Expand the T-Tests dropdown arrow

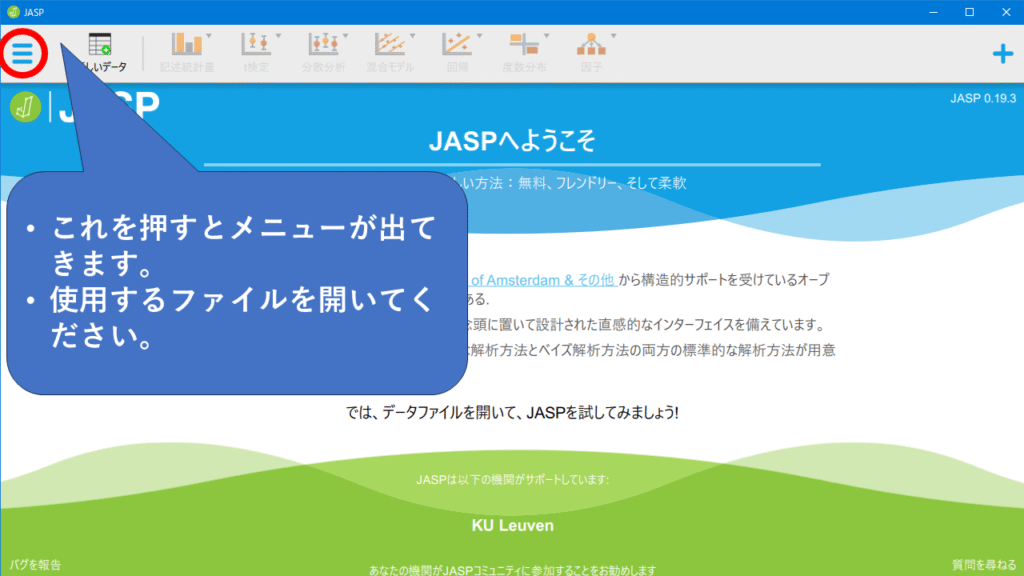(278, 36)
